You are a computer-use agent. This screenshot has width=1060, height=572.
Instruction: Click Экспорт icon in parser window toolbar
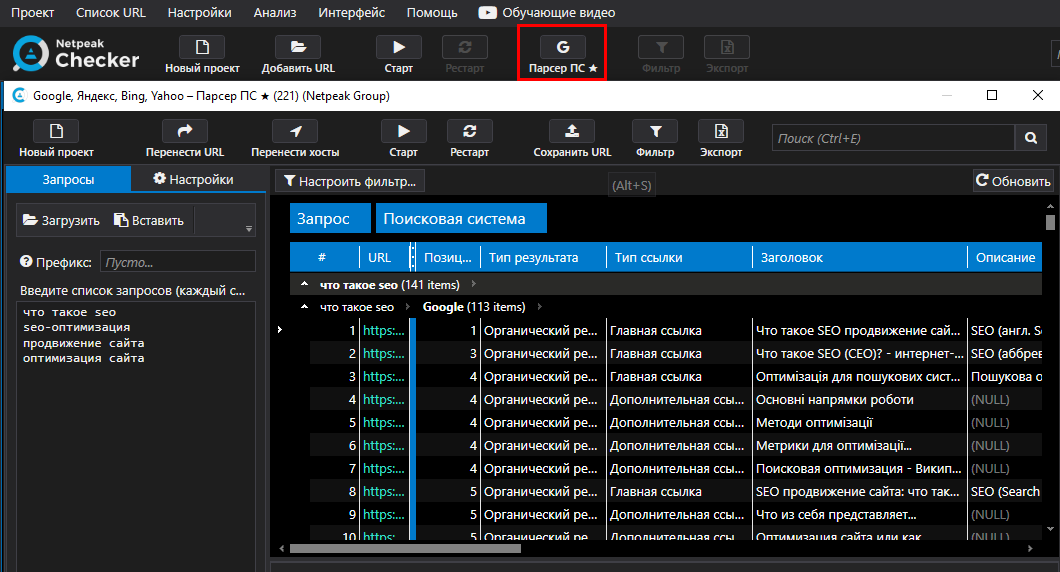(x=720, y=132)
